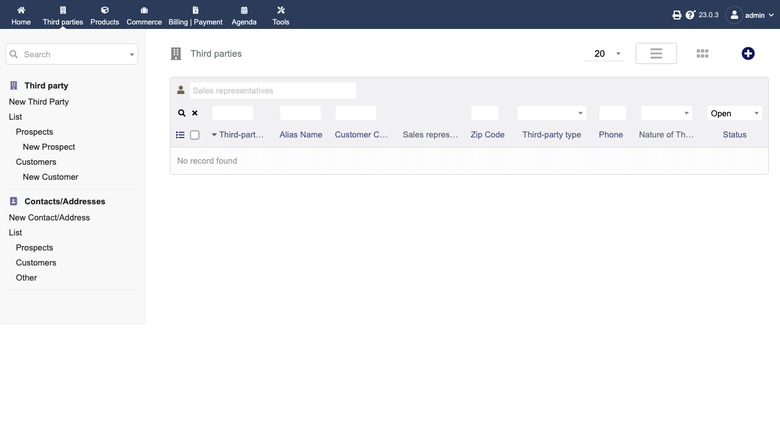Viewport: 780px width, 439px height.
Task: Open the Commerce top menu
Action: (144, 15)
